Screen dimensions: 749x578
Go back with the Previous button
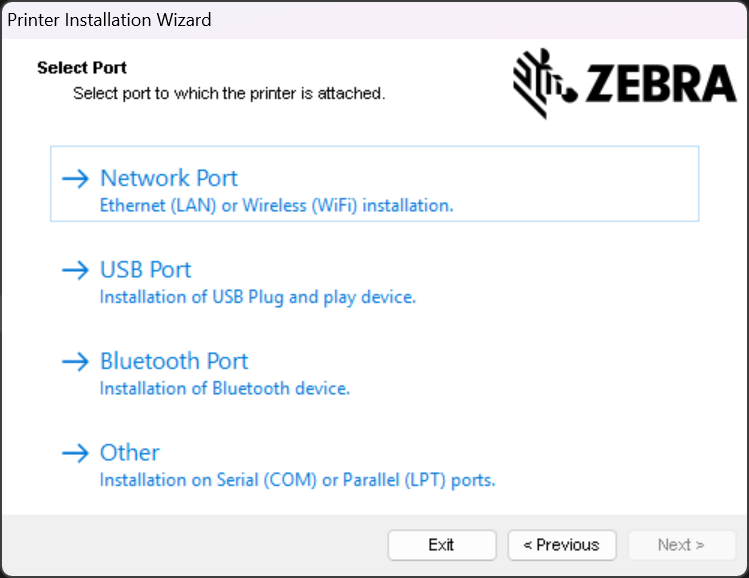[561, 545]
